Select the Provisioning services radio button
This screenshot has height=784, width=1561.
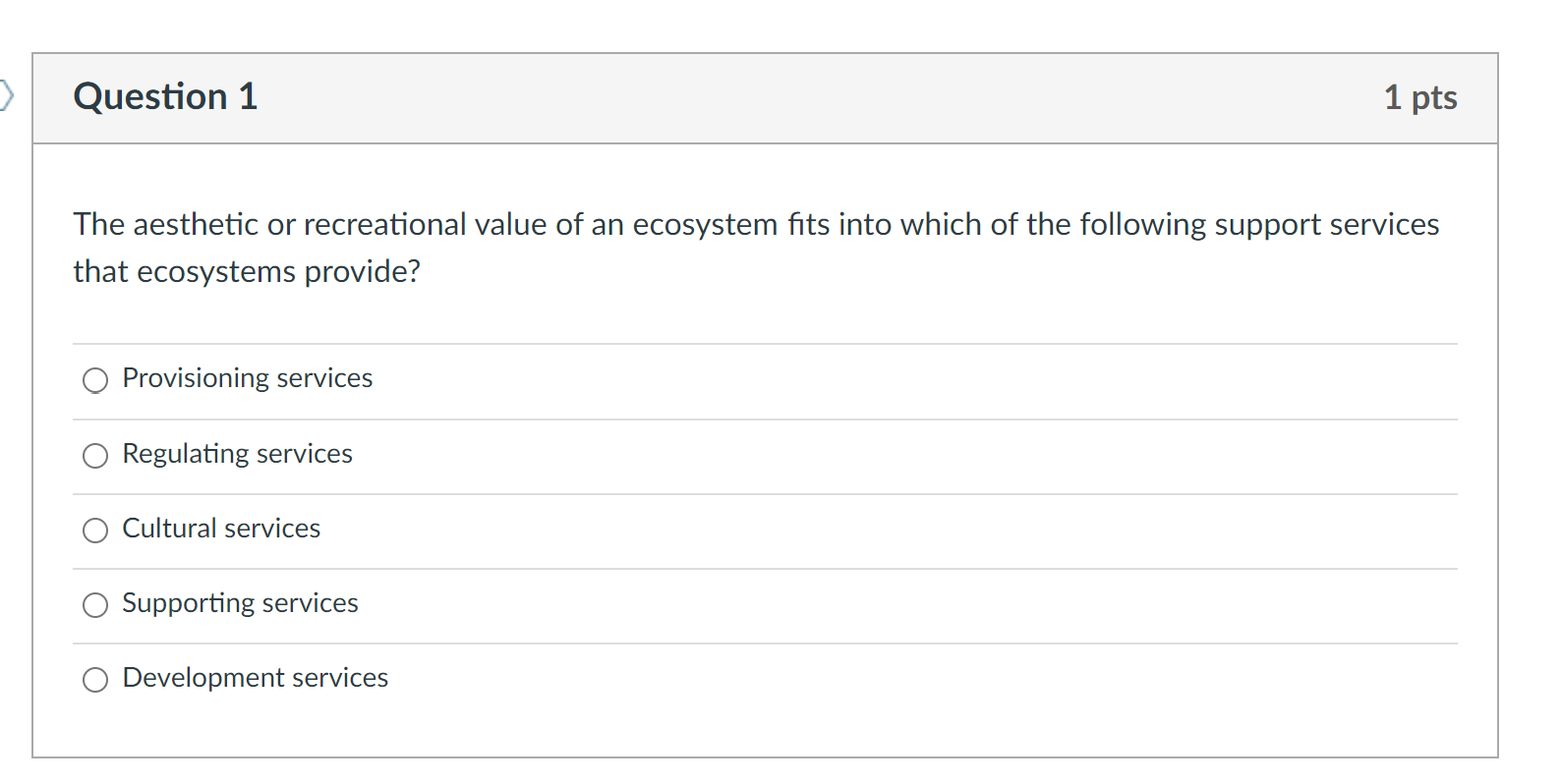point(95,380)
